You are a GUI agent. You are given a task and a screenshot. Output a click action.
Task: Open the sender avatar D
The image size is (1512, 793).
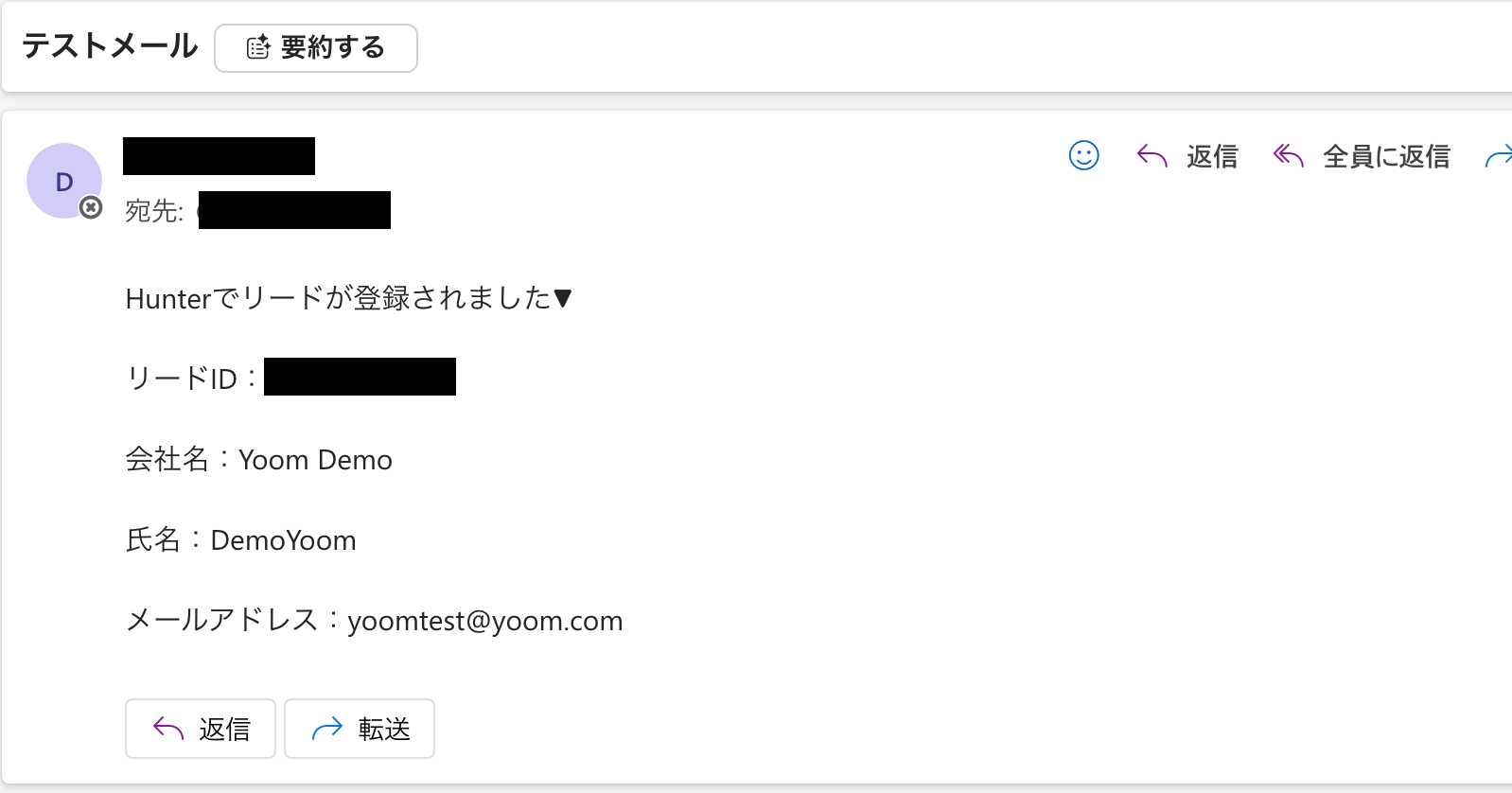[63, 181]
